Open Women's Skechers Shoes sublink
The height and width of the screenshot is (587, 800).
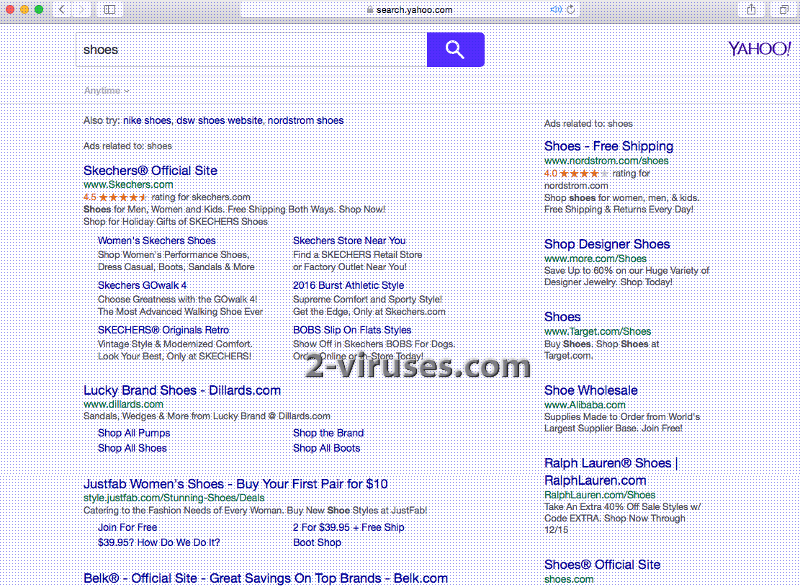157,240
